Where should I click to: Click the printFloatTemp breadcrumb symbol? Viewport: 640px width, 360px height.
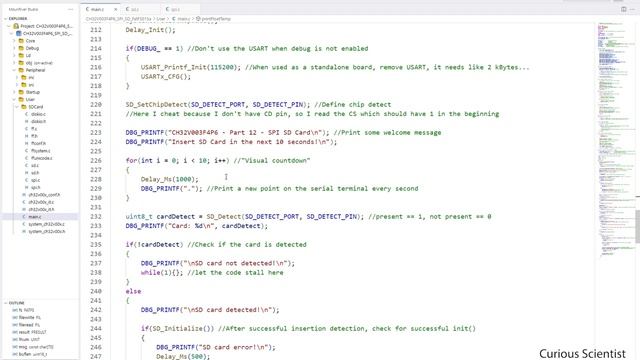pyautogui.click(x=213, y=19)
